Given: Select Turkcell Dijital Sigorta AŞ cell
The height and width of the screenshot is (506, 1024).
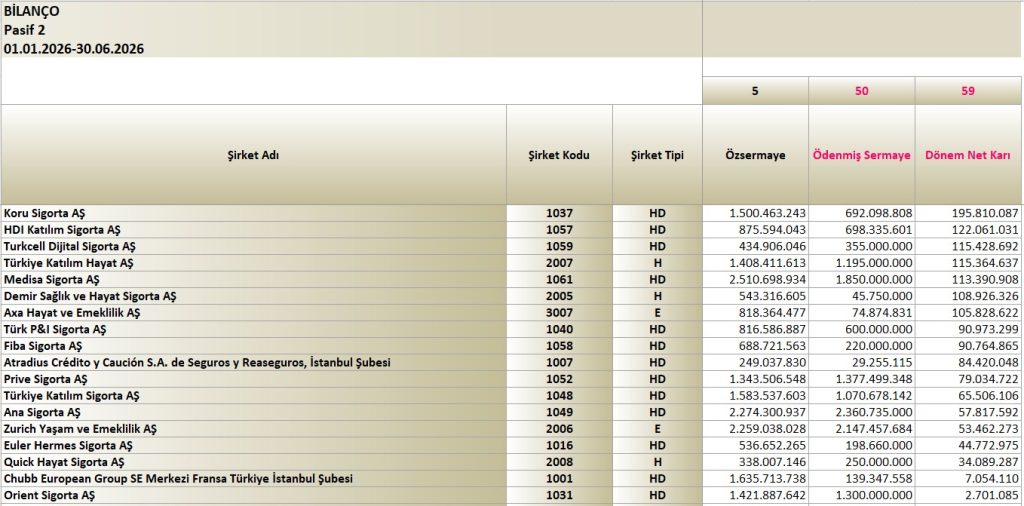Looking at the screenshot, I should pos(253,247).
